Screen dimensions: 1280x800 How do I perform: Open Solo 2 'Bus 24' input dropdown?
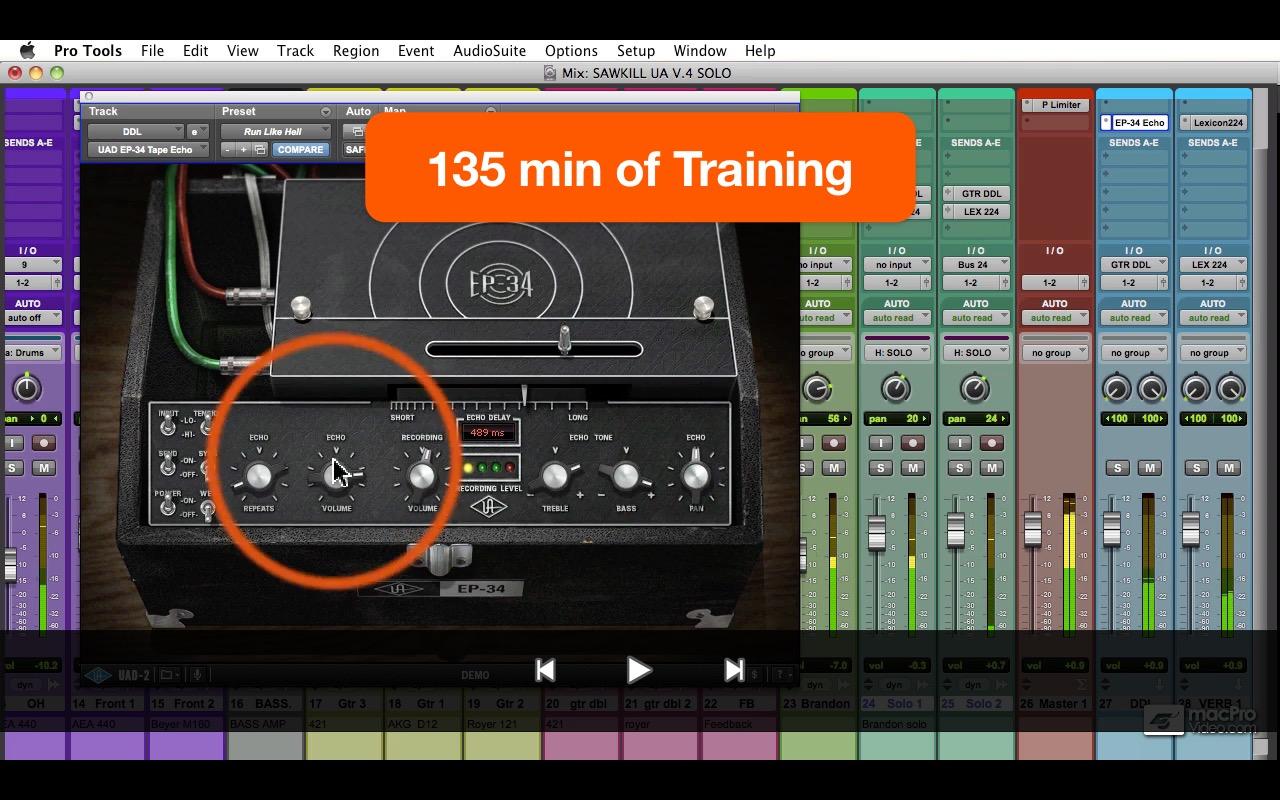(x=975, y=265)
